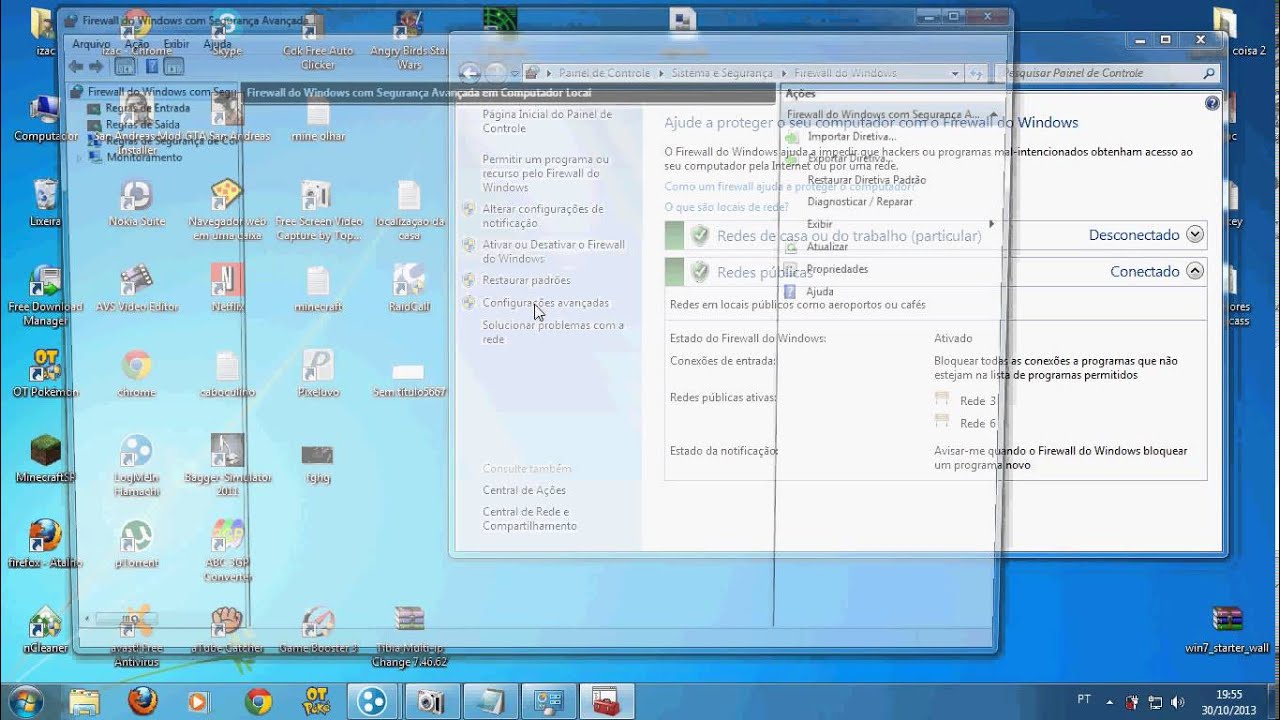1280x720 pixels.
Task: Select the chrome desktop shortcut
Action: pyautogui.click(x=137, y=373)
